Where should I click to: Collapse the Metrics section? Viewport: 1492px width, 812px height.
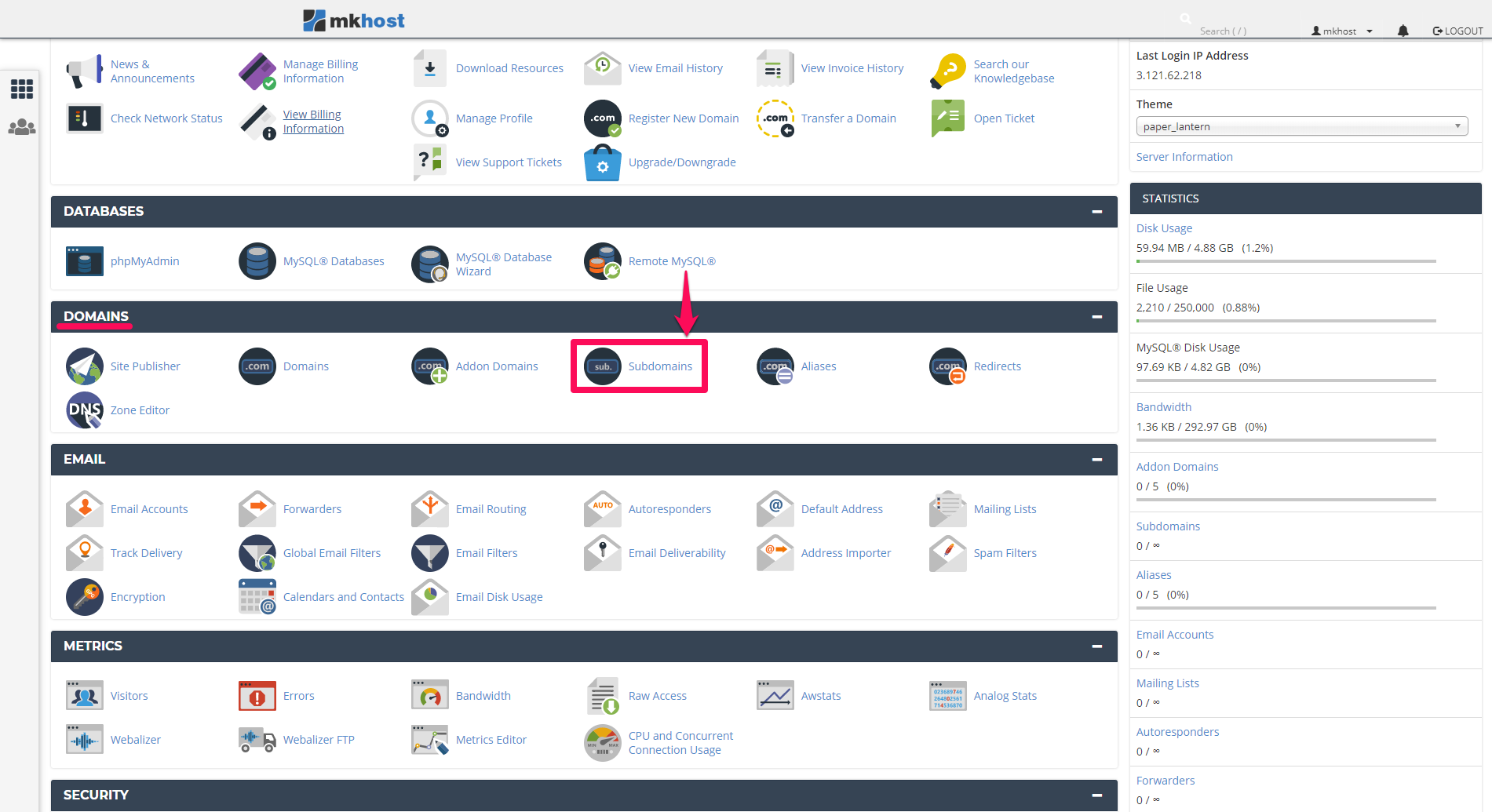(x=1096, y=646)
